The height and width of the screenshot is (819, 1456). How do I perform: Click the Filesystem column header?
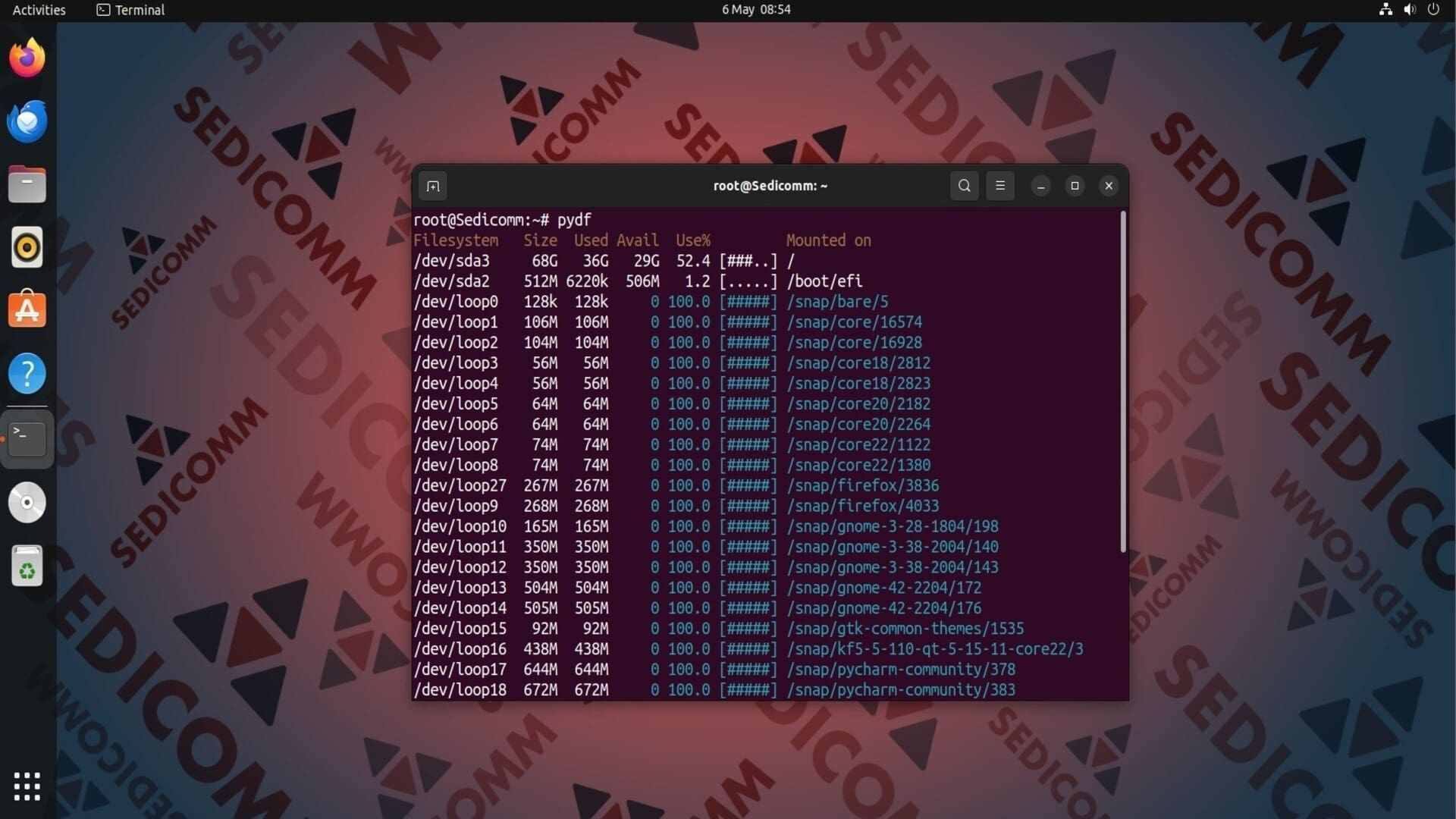pyautogui.click(x=456, y=240)
